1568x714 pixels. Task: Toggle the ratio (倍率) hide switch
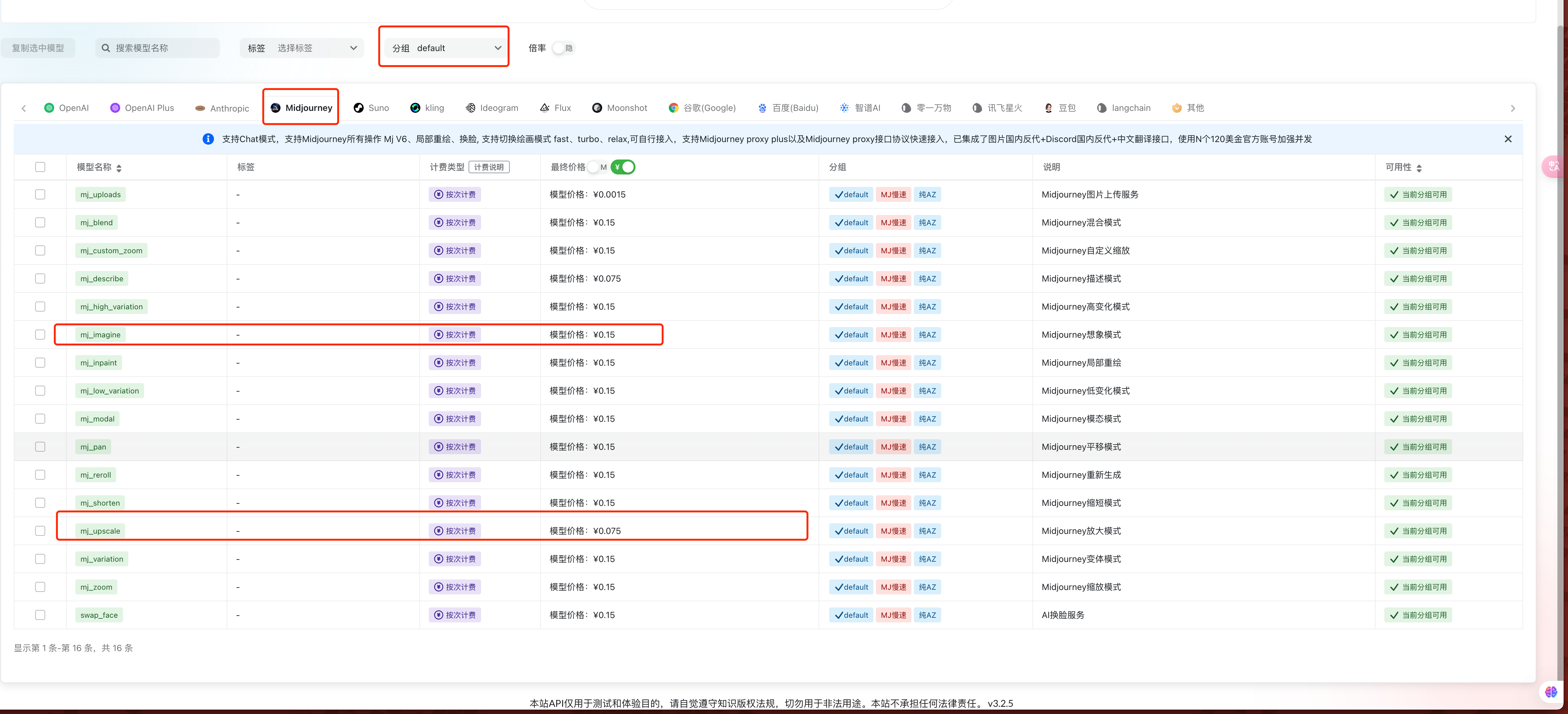(x=562, y=48)
